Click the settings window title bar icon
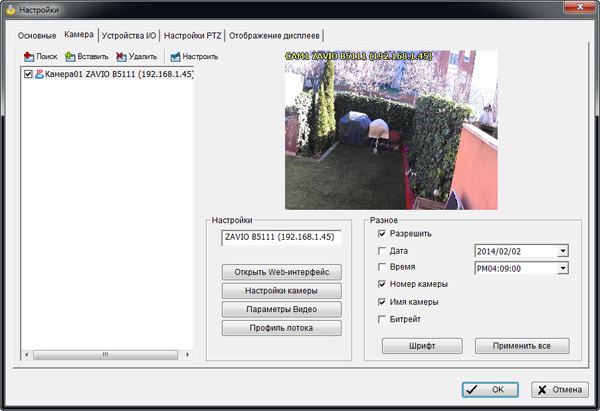The height and width of the screenshot is (411, 600). coord(11,10)
